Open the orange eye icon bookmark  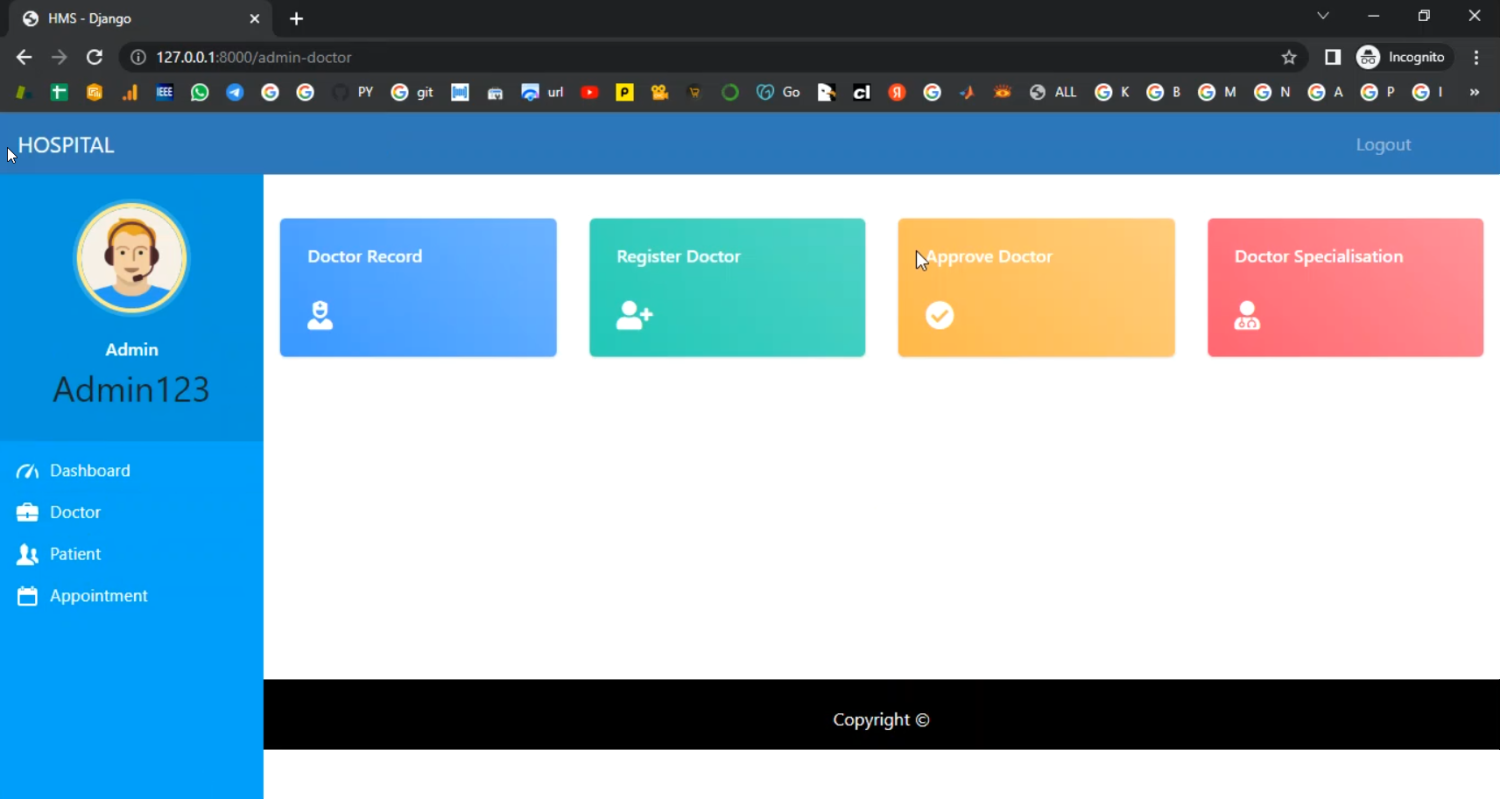(x=1002, y=92)
